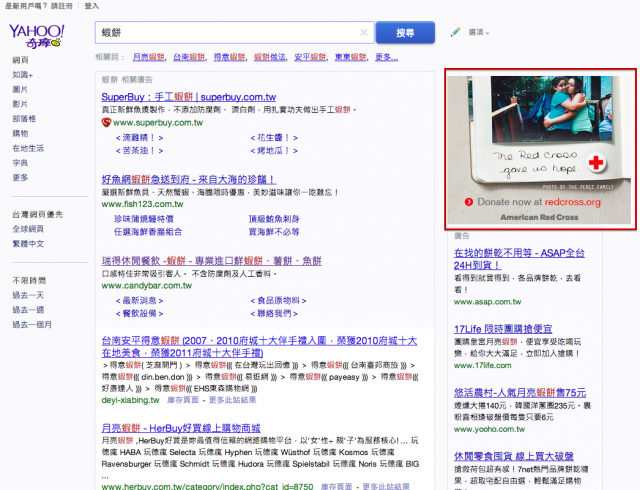Switch to the 圖片 image search
640x490 pixels.
pos(20,89)
